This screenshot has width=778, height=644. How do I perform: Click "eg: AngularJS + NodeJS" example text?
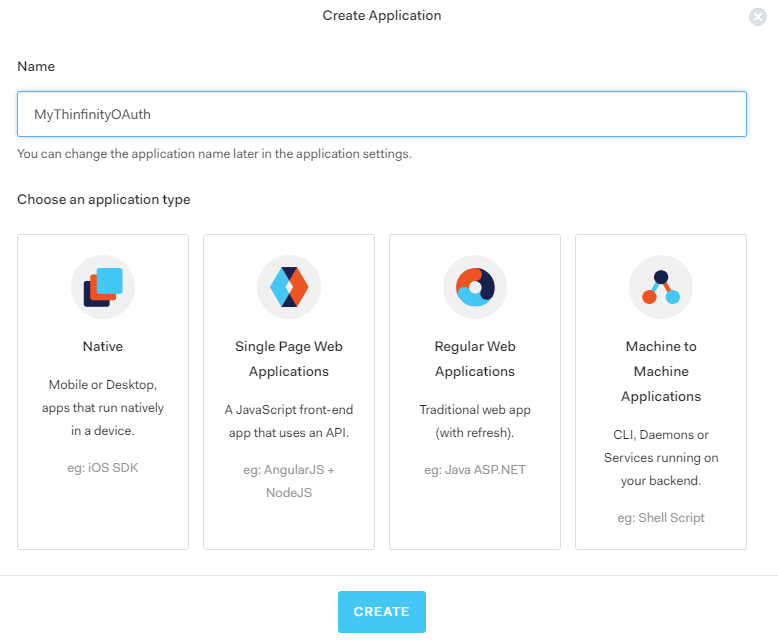click(289, 481)
